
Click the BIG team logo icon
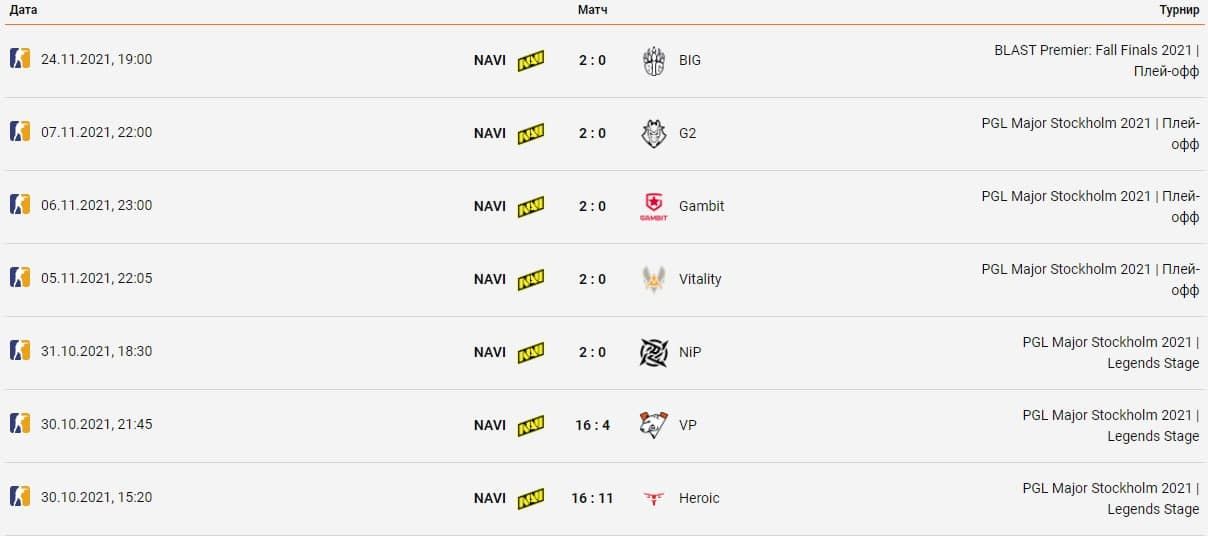tap(653, 60)
